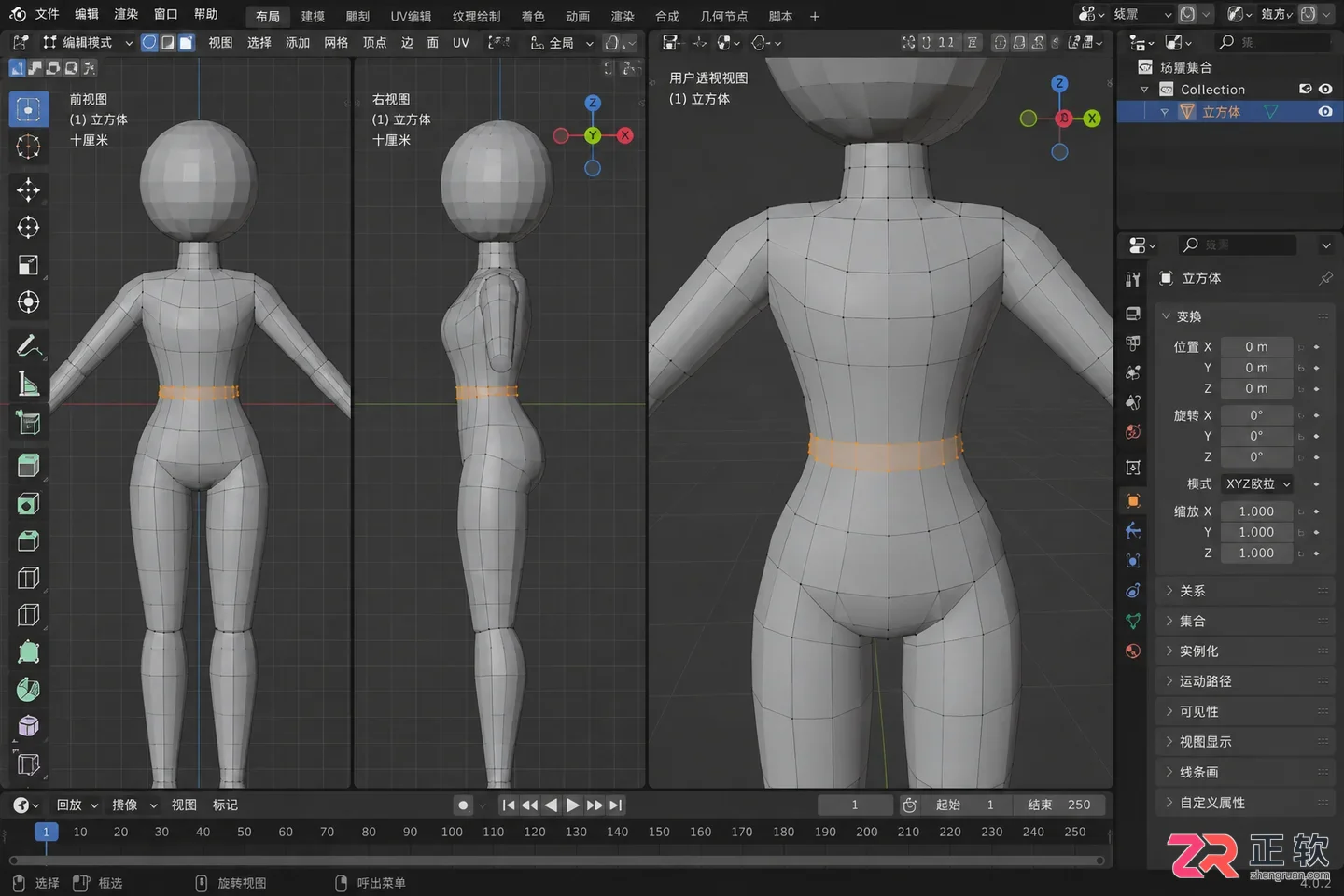Select the Bevel tool

point(28,540)
